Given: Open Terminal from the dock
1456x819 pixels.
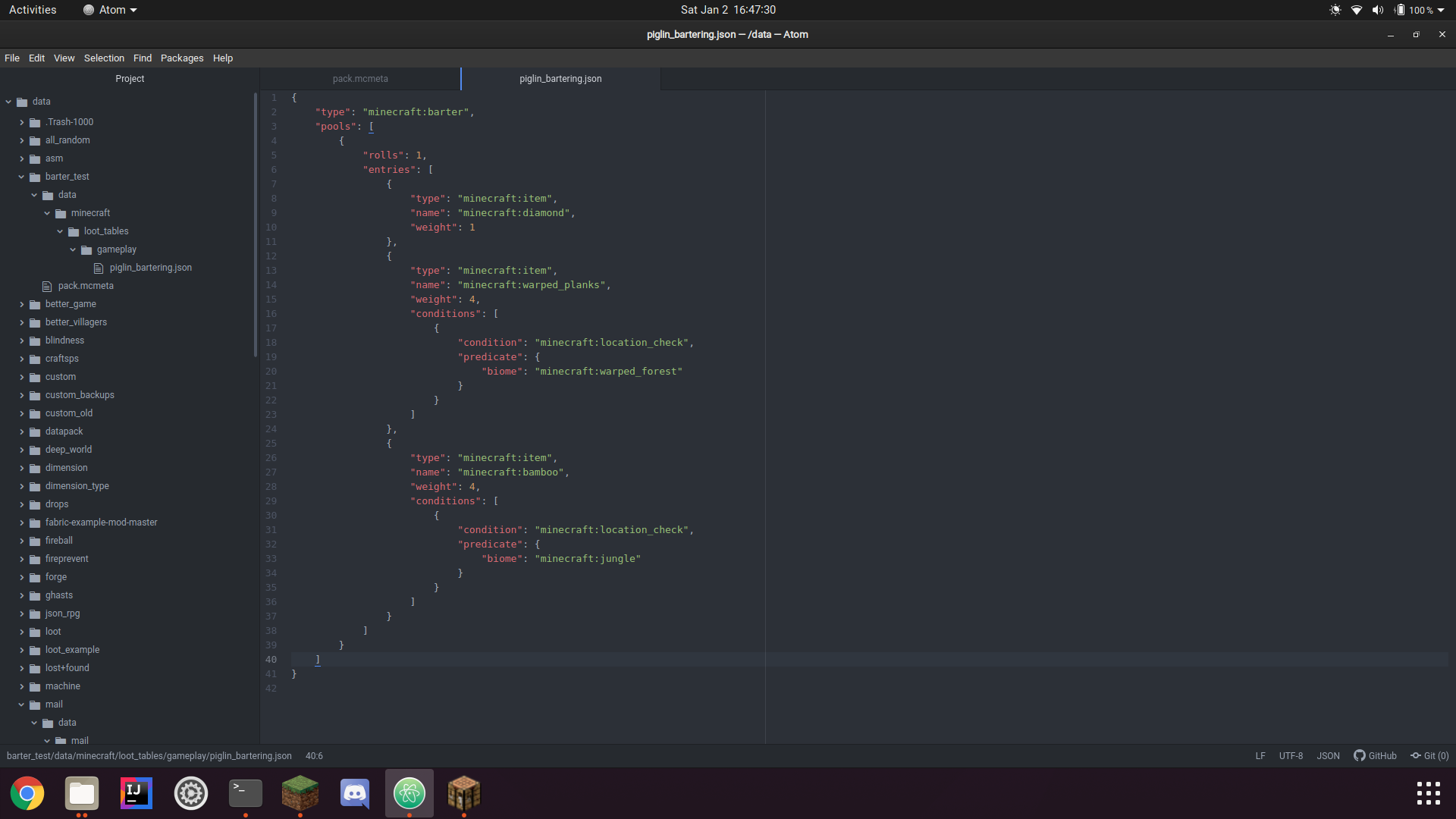Looking at the screenshot, I should pyautogui.click(x=246, y=794).
